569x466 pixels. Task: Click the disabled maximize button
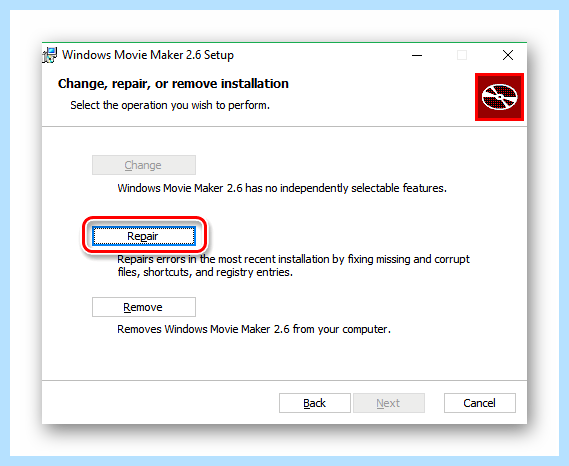pyautogui.click(x=462, y=55)
